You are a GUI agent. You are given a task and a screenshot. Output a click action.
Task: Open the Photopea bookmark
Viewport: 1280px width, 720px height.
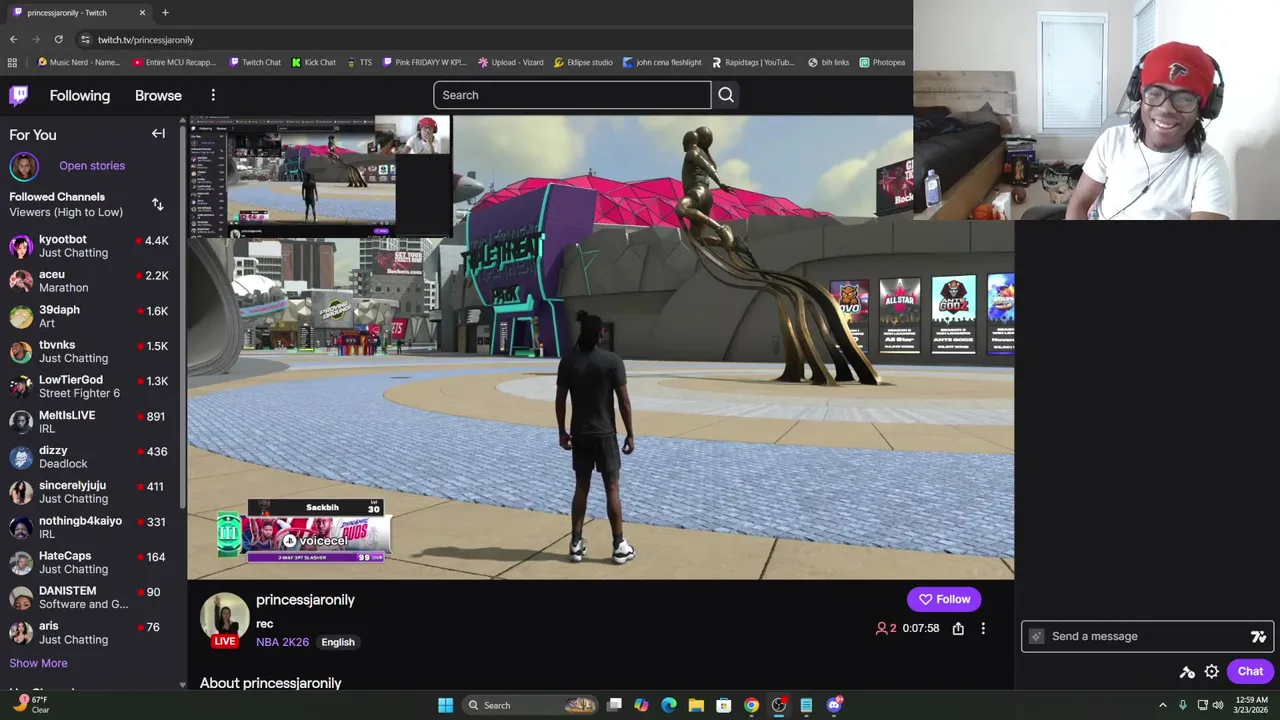(882, 62)
